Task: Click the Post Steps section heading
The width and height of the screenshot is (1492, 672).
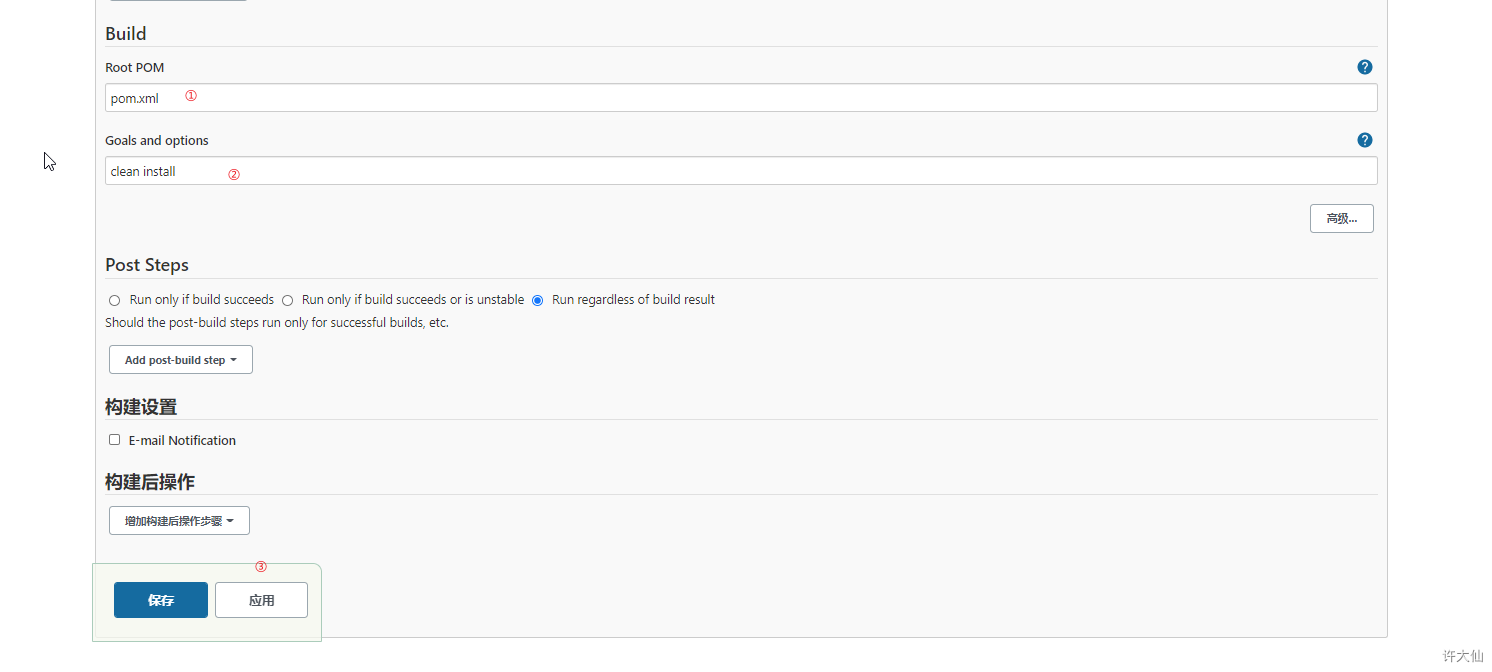Action: (147, 265)
